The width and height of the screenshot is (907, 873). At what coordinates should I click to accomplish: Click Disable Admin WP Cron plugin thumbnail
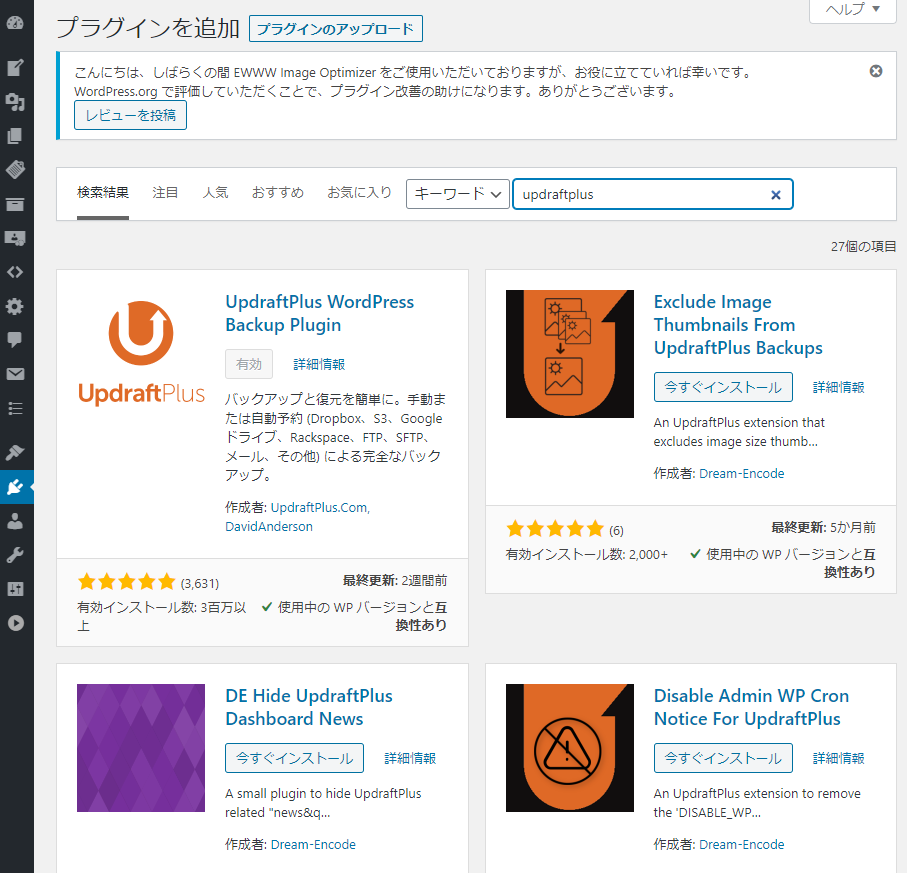pyautogui.click(x=570, y=747)
